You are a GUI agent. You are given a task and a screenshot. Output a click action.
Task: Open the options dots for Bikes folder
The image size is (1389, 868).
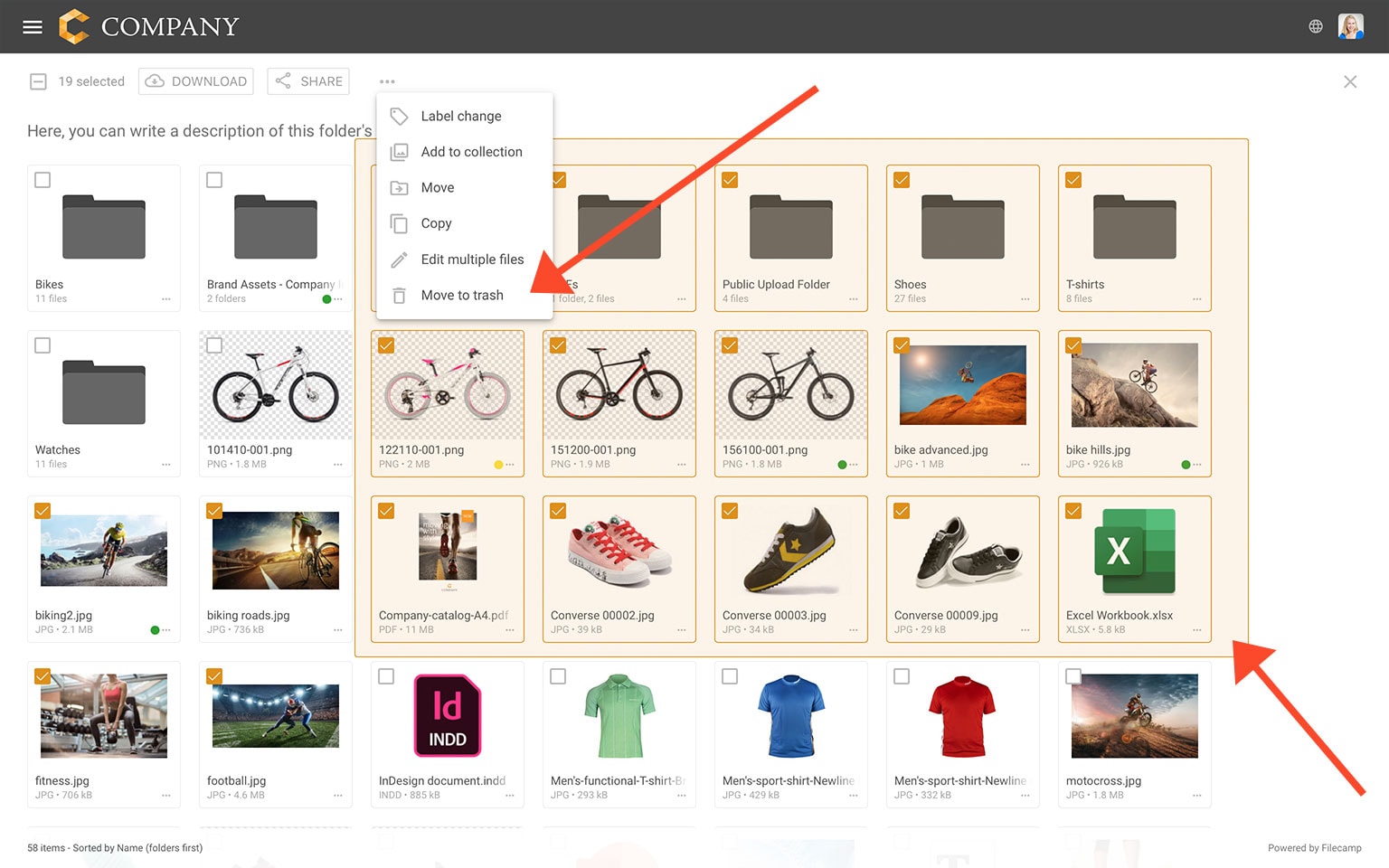[x=166, y=299]
